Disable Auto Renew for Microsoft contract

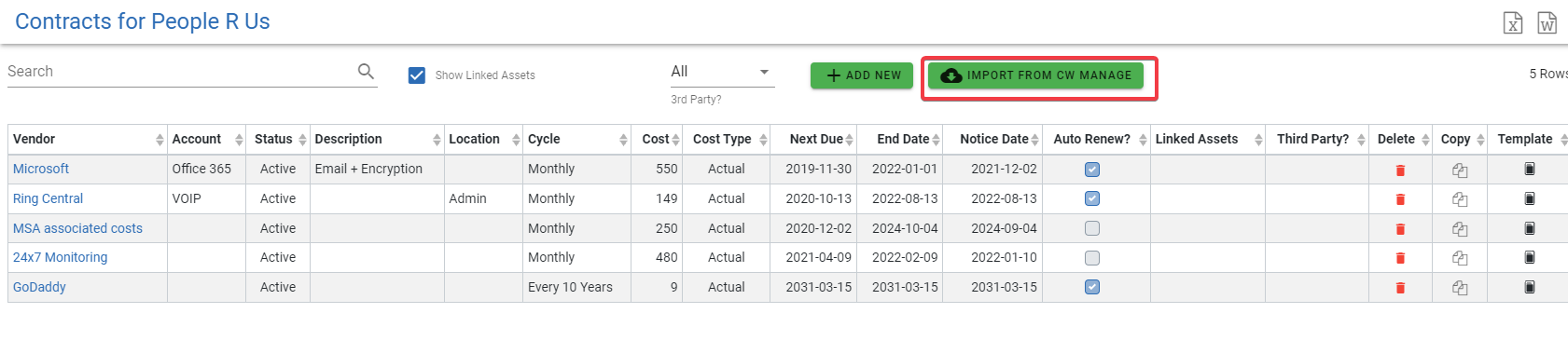point(1092,170)
